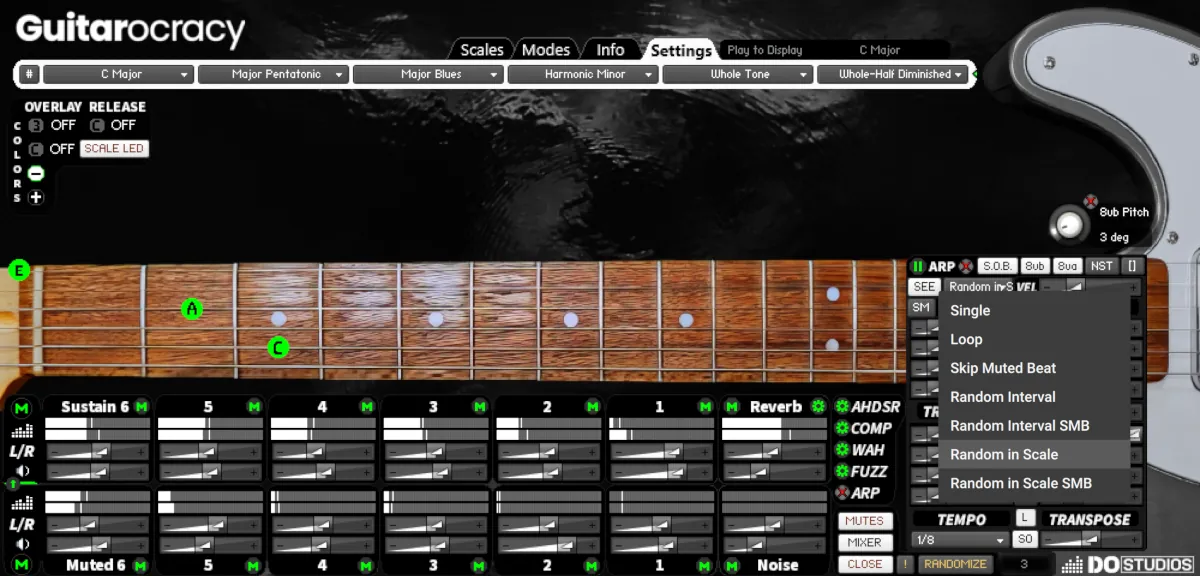
Task: Open FUZZ settings via its green gear
Action: 842,471
